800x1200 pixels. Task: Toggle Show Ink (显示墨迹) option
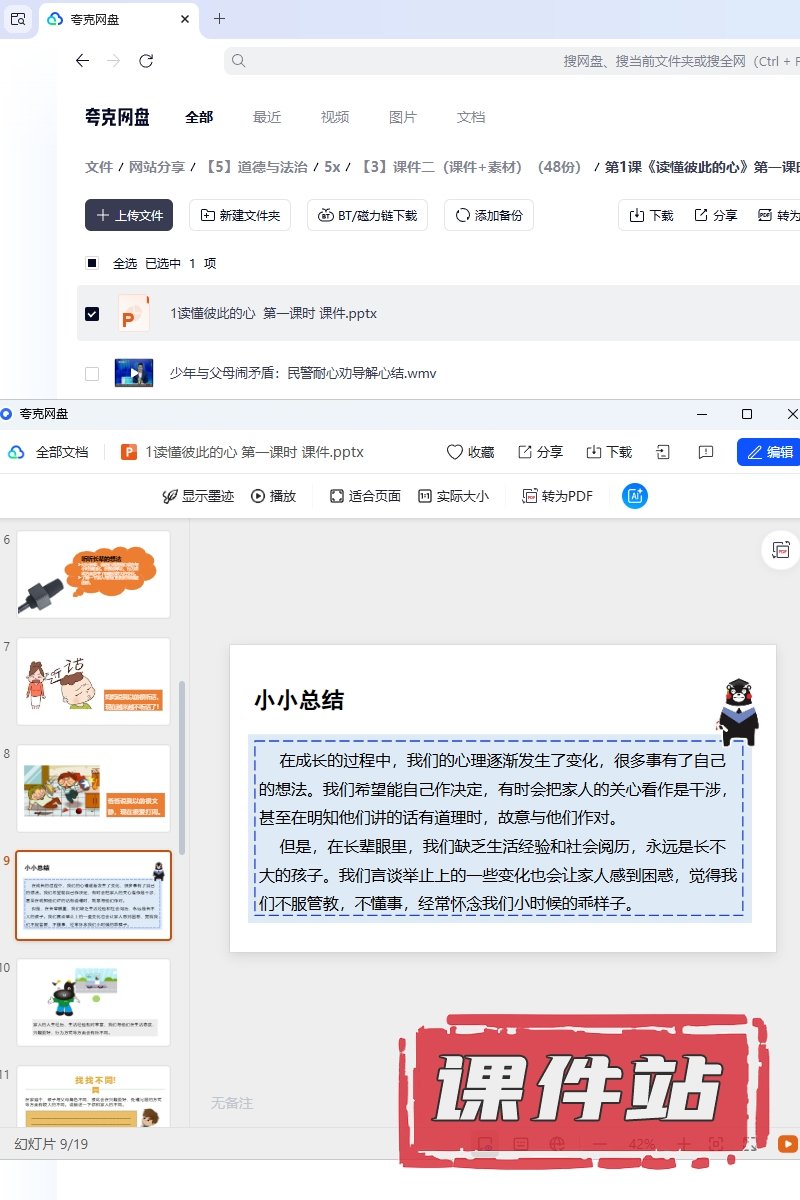[198, 496]
